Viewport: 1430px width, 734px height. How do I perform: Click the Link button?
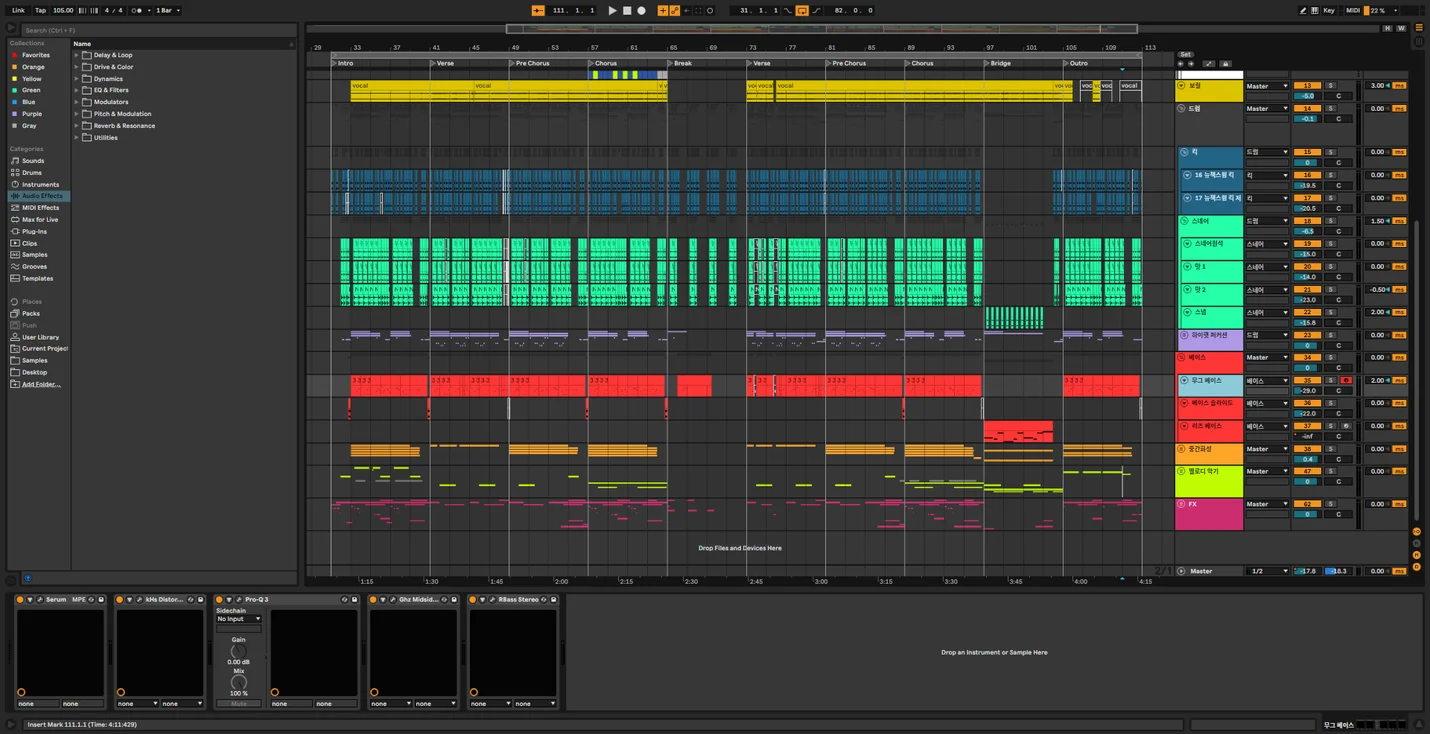point(18,10)
